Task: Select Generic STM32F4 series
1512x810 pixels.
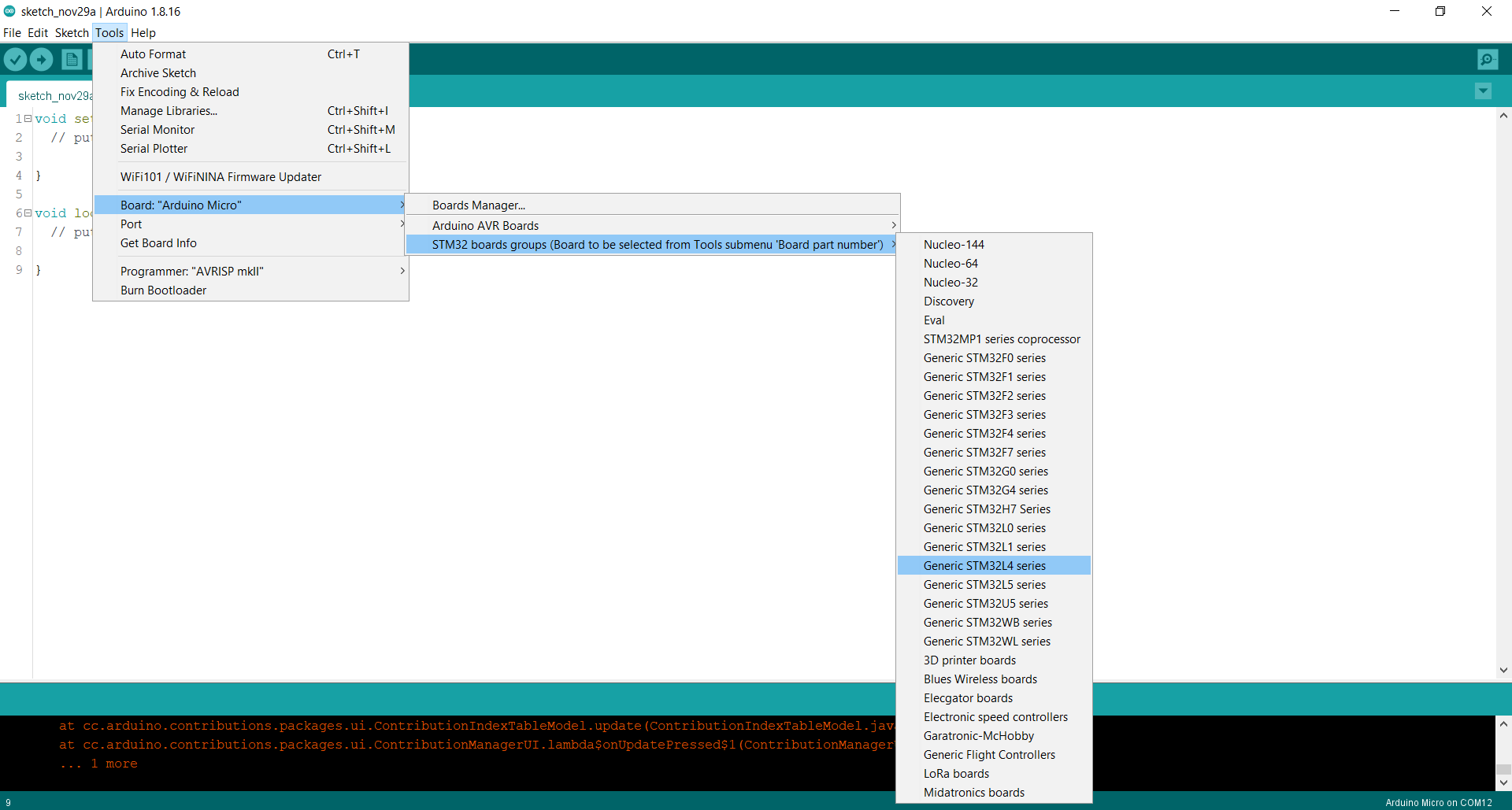Action: click(994, 434)
